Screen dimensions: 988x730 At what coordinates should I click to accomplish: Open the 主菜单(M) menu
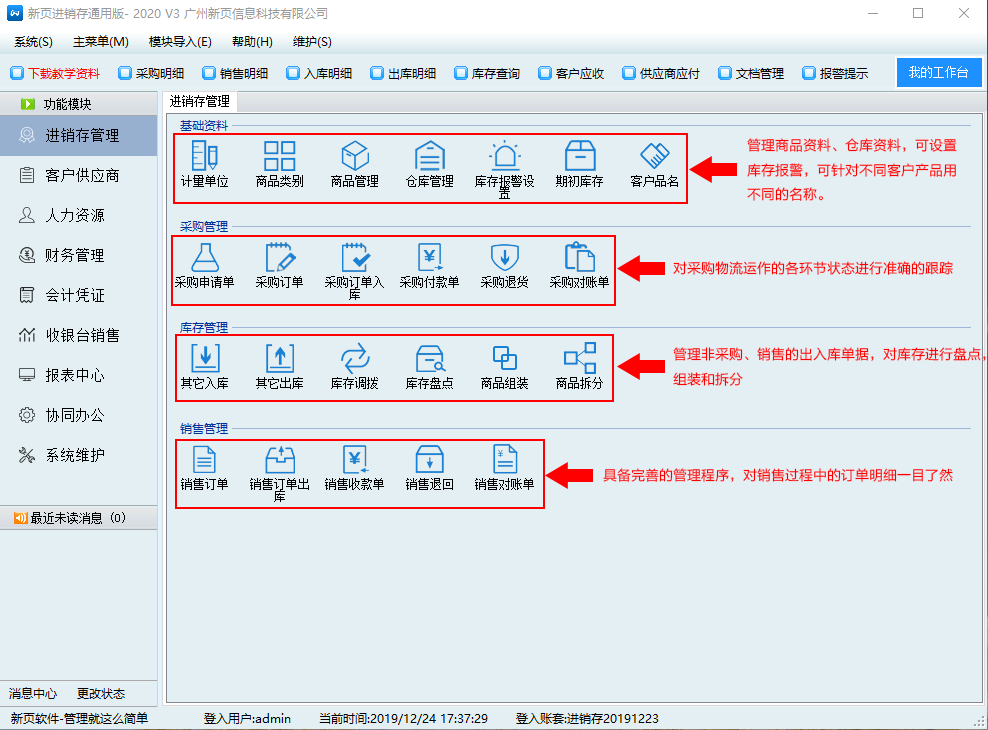(x=101, y=42)
